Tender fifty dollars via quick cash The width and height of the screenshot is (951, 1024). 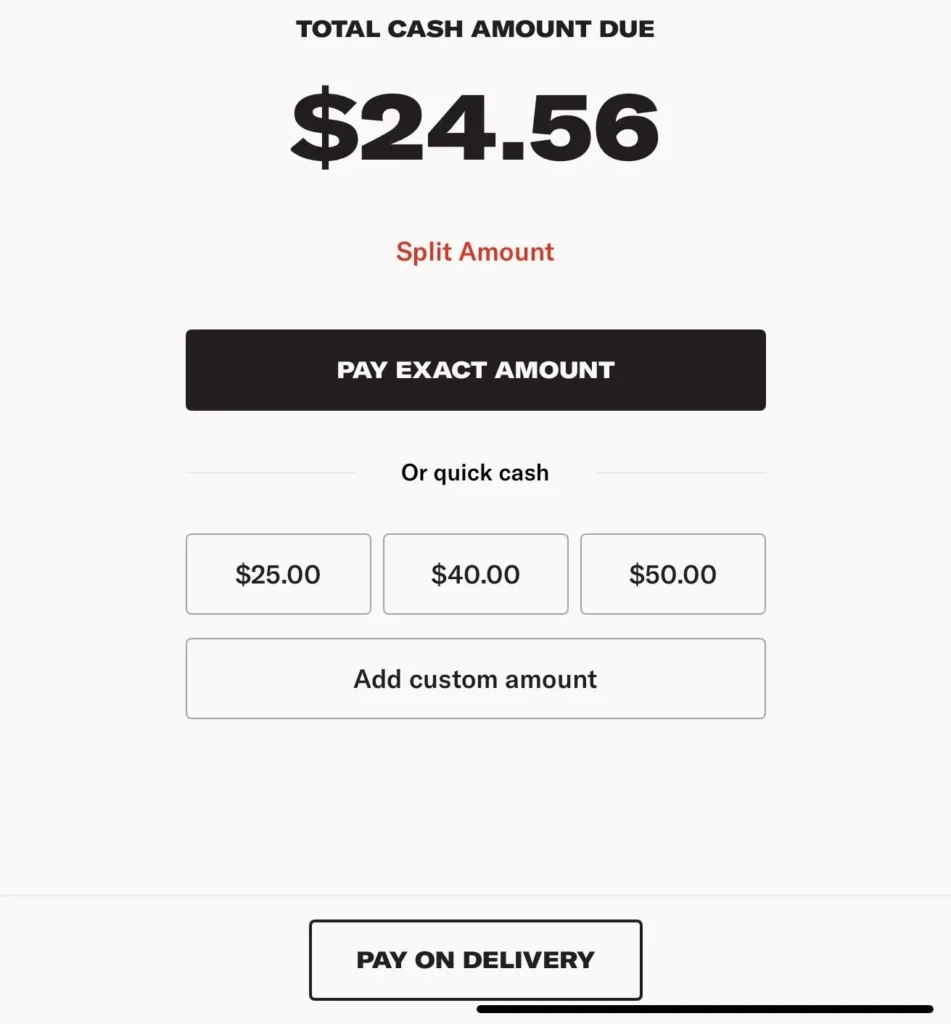(x=673, y=574)
